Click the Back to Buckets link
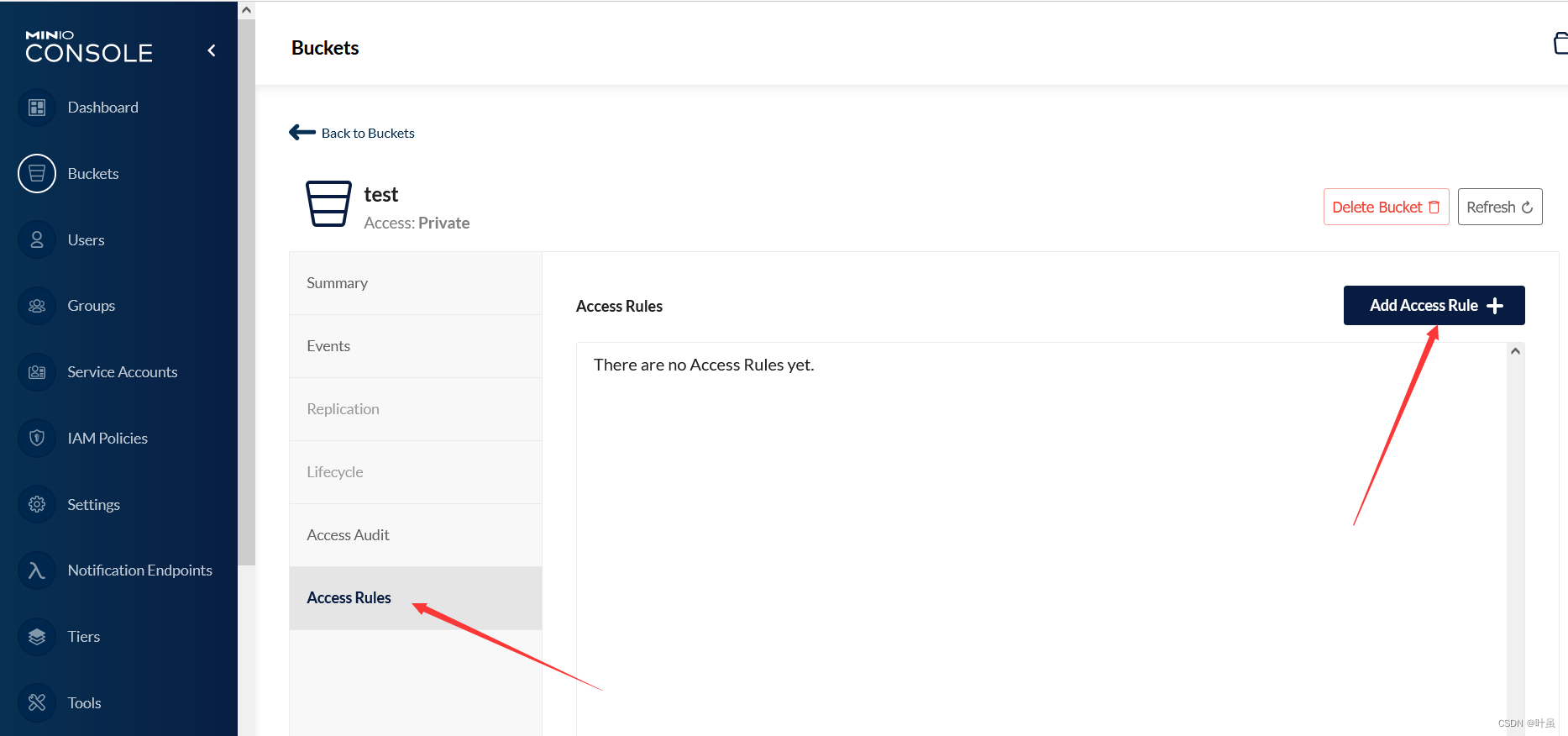Screen dimensions: 1568x736 368,133
